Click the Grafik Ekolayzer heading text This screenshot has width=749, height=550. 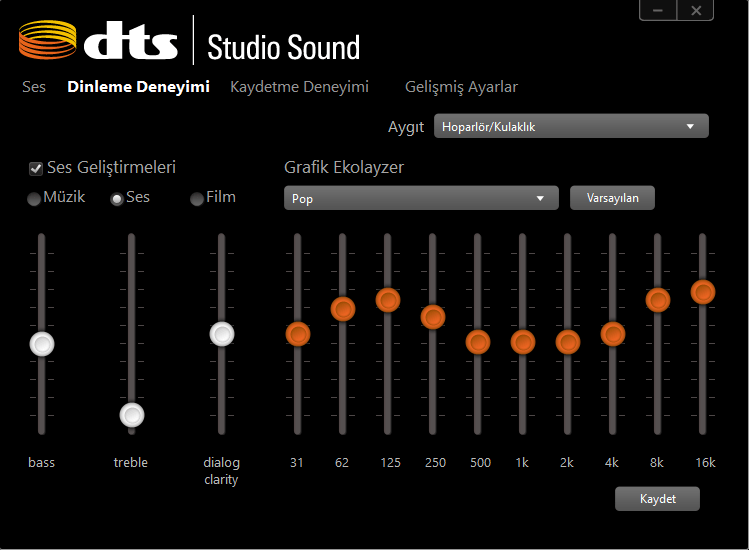[x=344, y=168]
